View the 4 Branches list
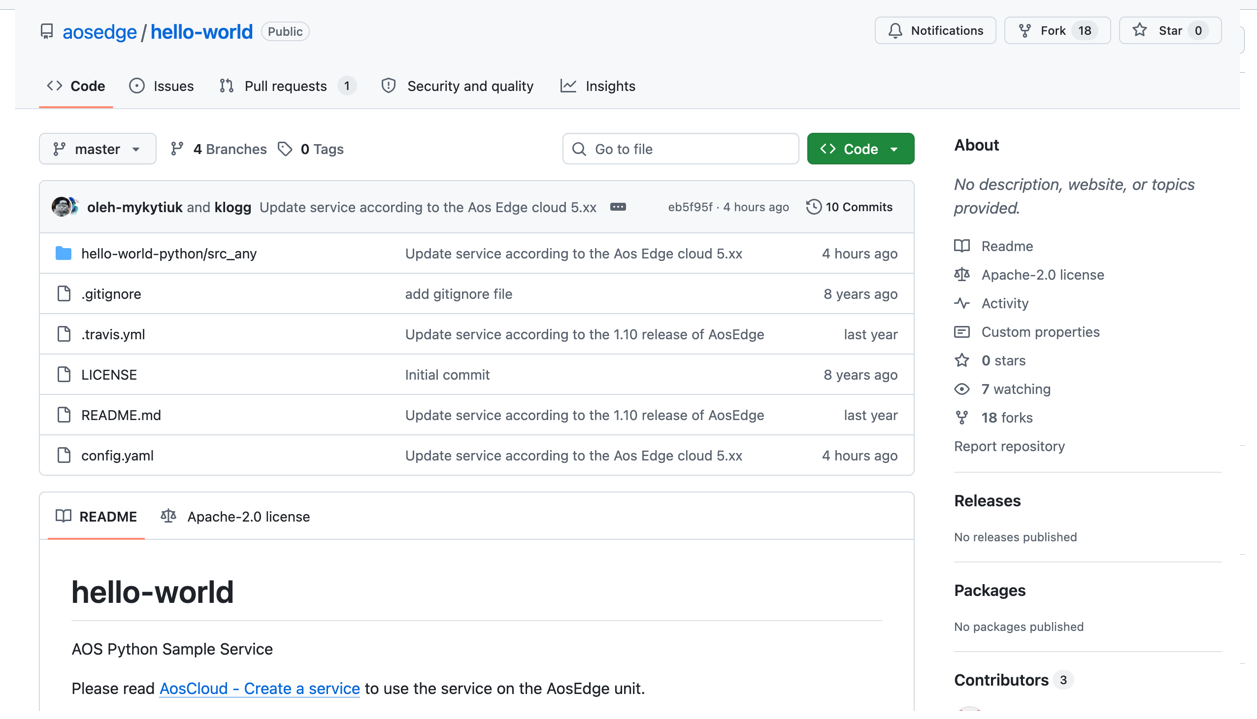 tap(218, 149)
